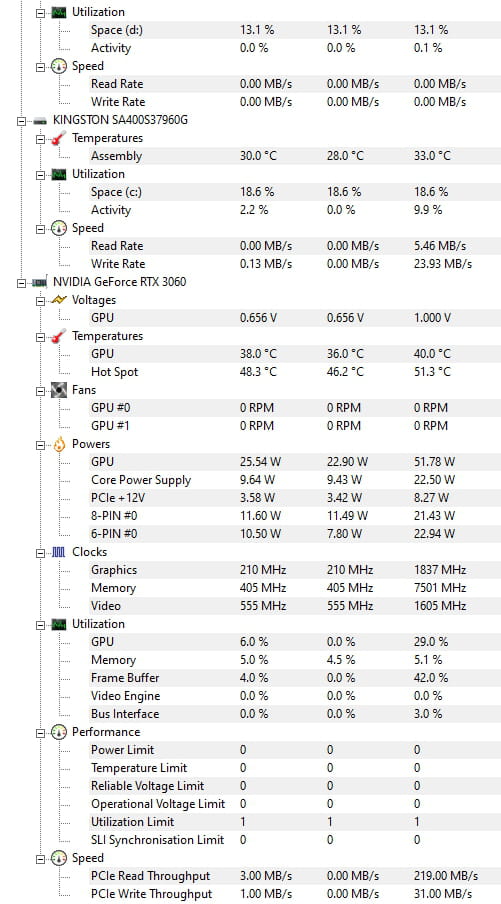The height and width of the screenshot is (904, 501).
Task: Click the GPU Fans icon
Action: point(59,390)
